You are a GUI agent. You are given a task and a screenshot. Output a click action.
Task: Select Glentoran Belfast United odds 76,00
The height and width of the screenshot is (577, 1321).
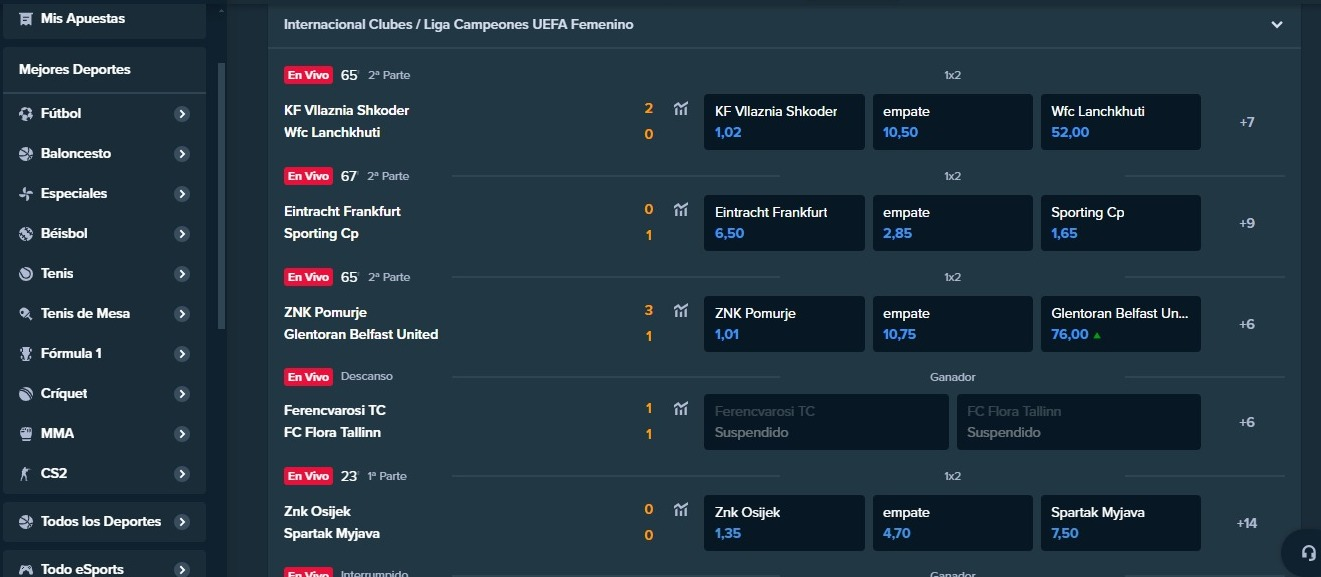pyautogui.click(x=1120, y=324)
